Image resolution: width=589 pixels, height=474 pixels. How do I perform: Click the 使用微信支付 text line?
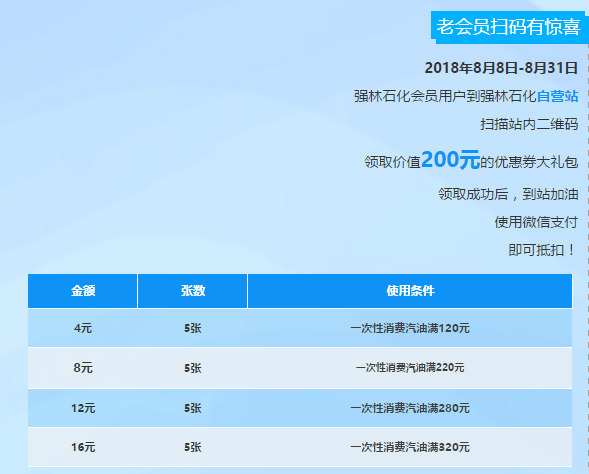pyautogui.click(x=536, y=222)
